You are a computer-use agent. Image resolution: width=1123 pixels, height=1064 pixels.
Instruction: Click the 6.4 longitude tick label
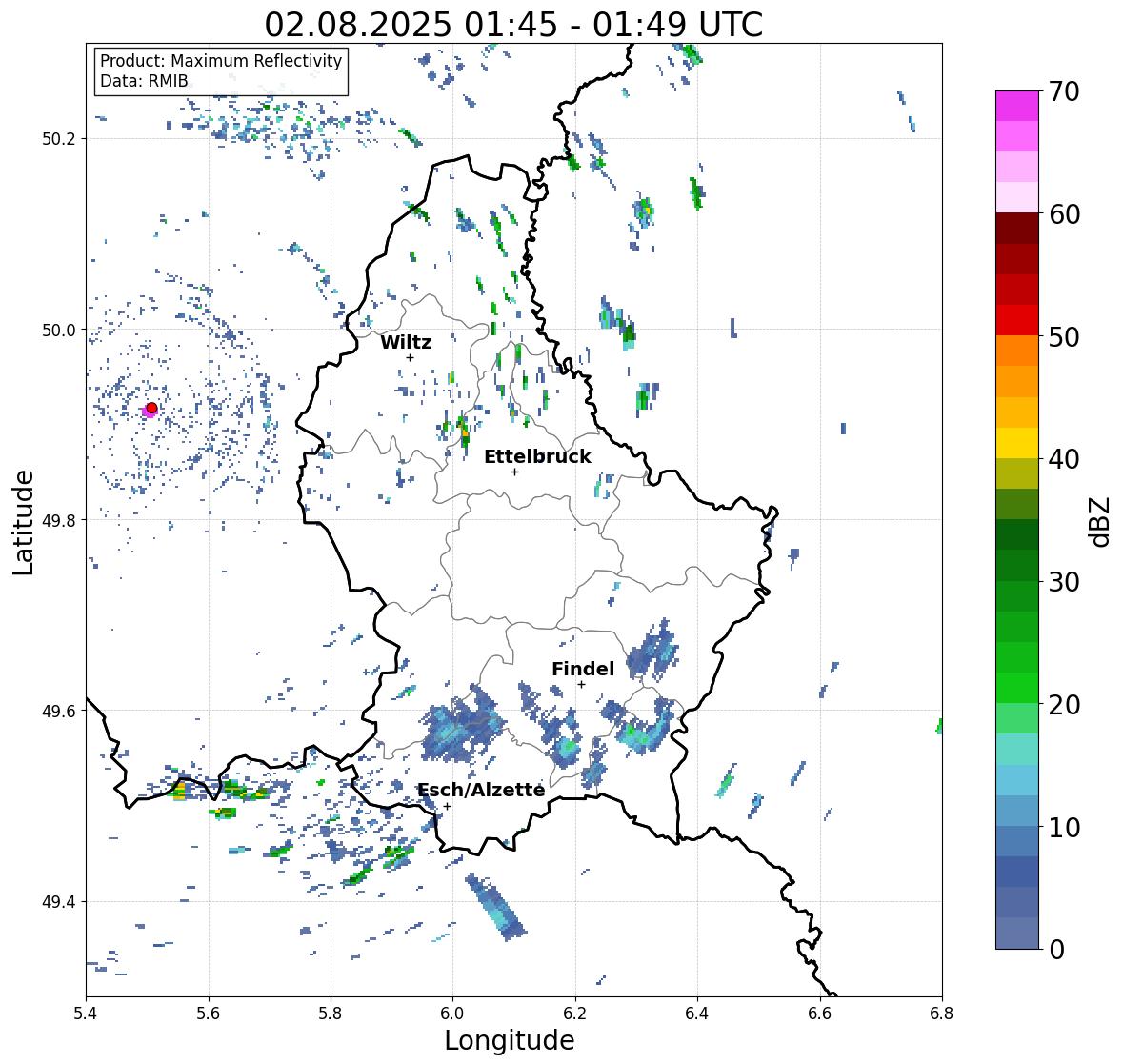pyautogui.click(x=697, y=1013)
